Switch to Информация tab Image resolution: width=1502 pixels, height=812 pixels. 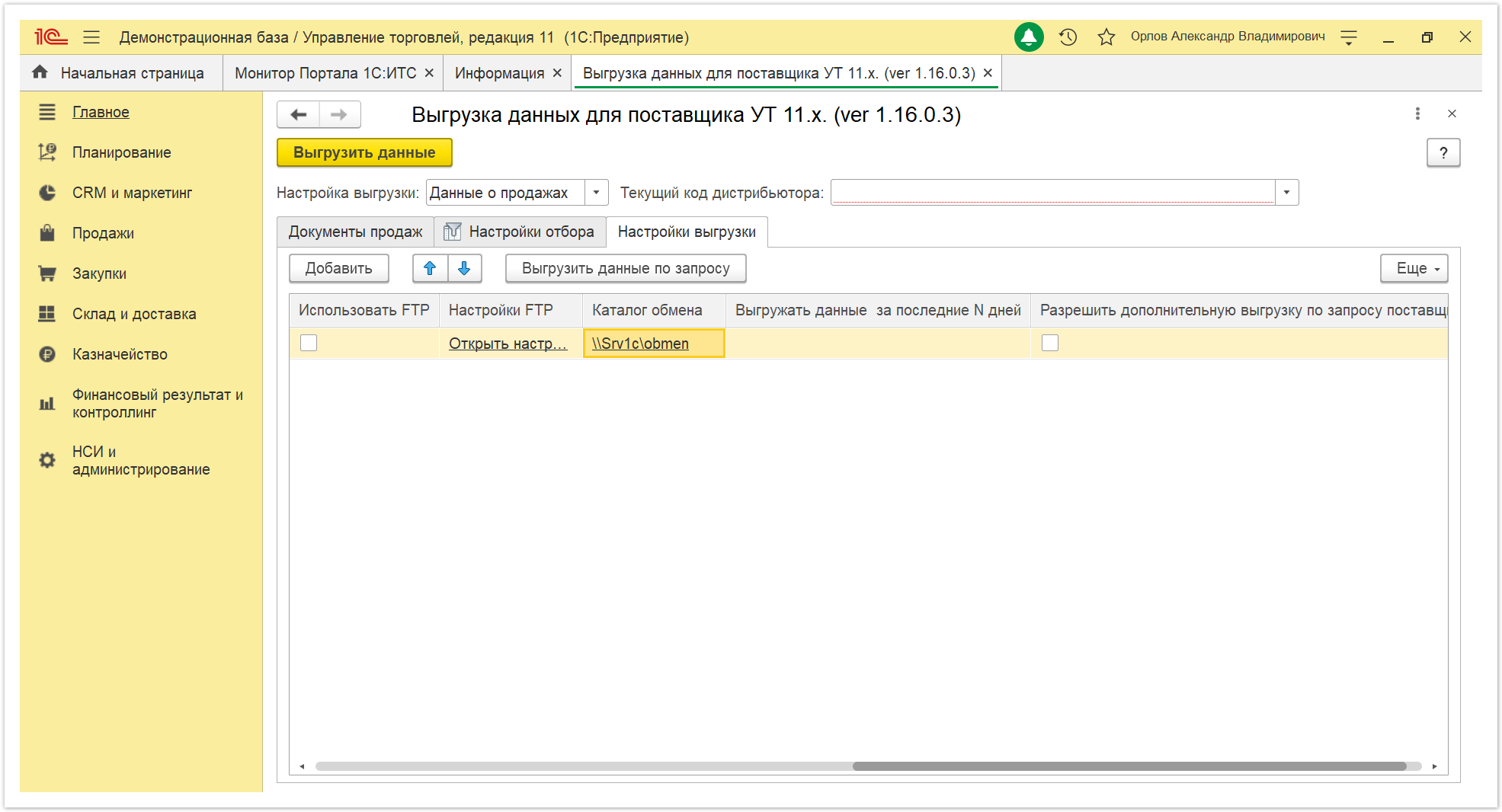point(499,73)
